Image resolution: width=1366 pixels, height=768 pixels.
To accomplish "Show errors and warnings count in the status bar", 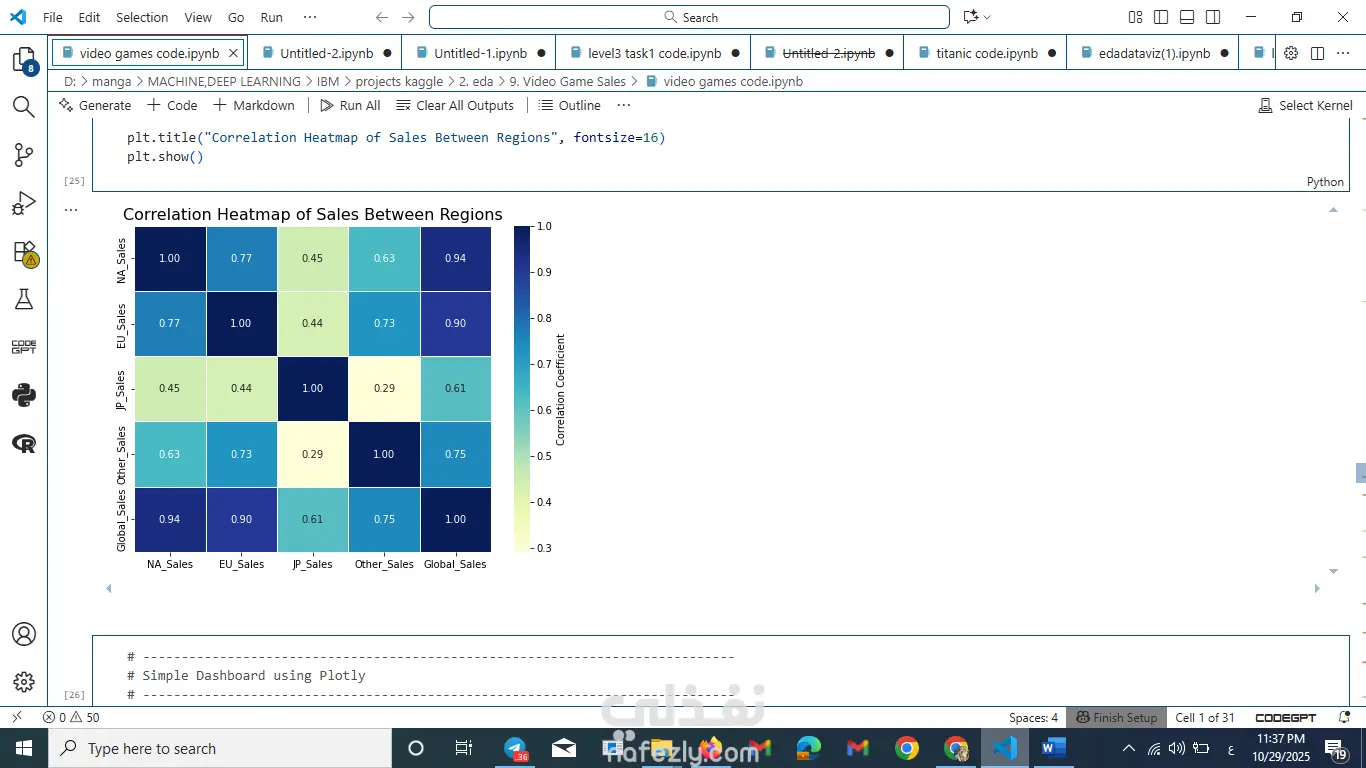I will tap(71, 717).
